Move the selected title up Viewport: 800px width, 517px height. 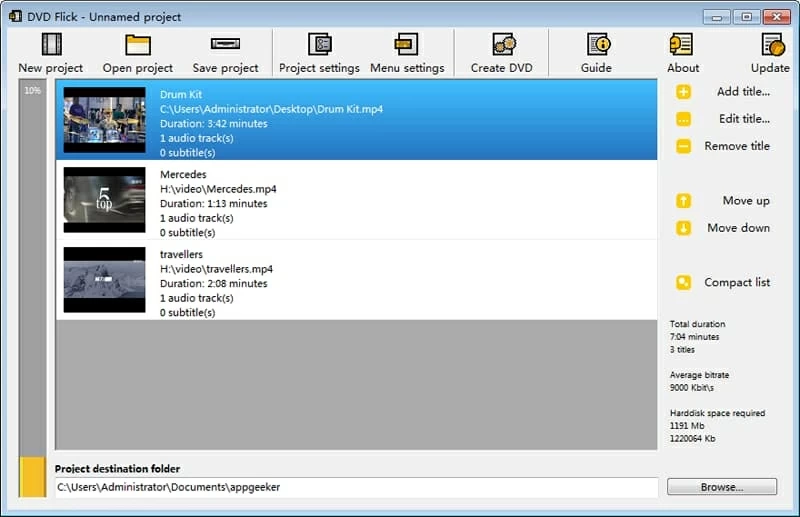click(x=728, y=201)
